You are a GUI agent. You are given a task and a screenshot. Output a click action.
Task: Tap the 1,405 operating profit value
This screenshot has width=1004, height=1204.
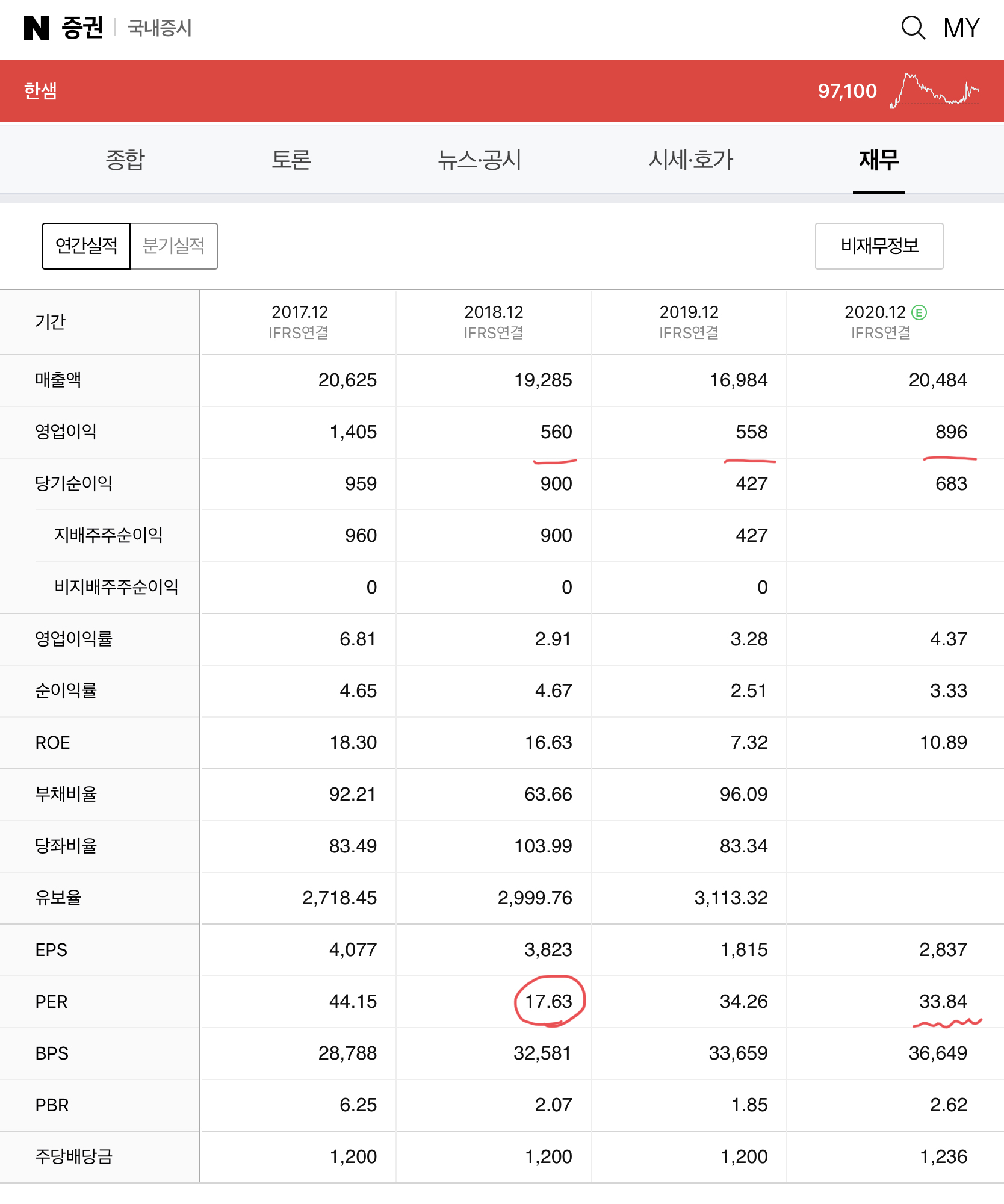(353, 432)
